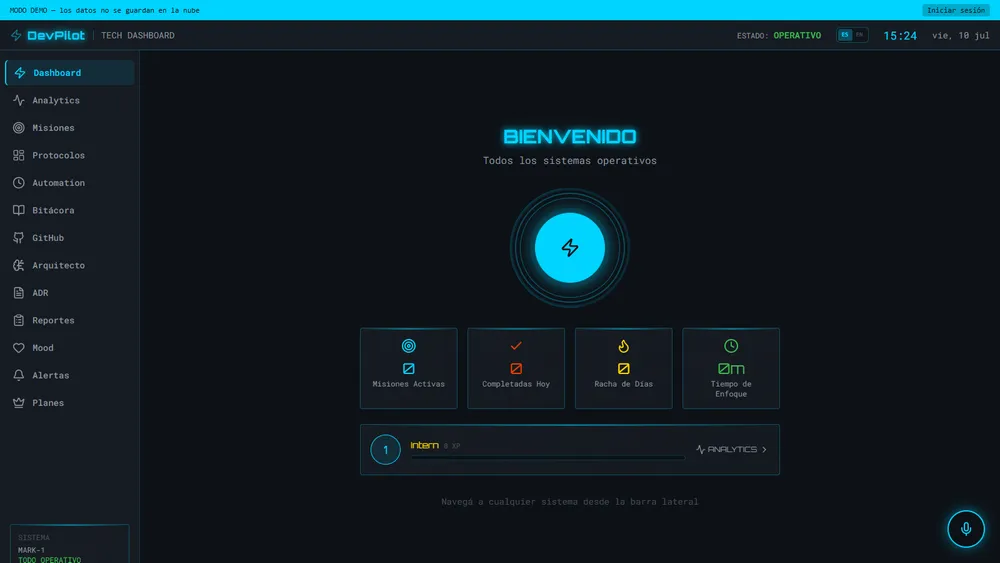
Task: Click the Planes crown icon in sidebar
Action: [18, 402]
